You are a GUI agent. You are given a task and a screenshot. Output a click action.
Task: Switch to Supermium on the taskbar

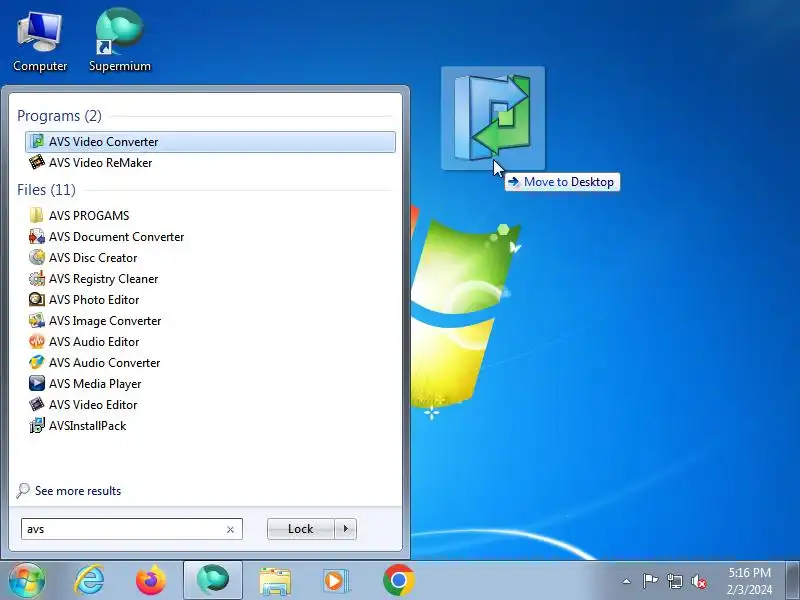point(213,580)
